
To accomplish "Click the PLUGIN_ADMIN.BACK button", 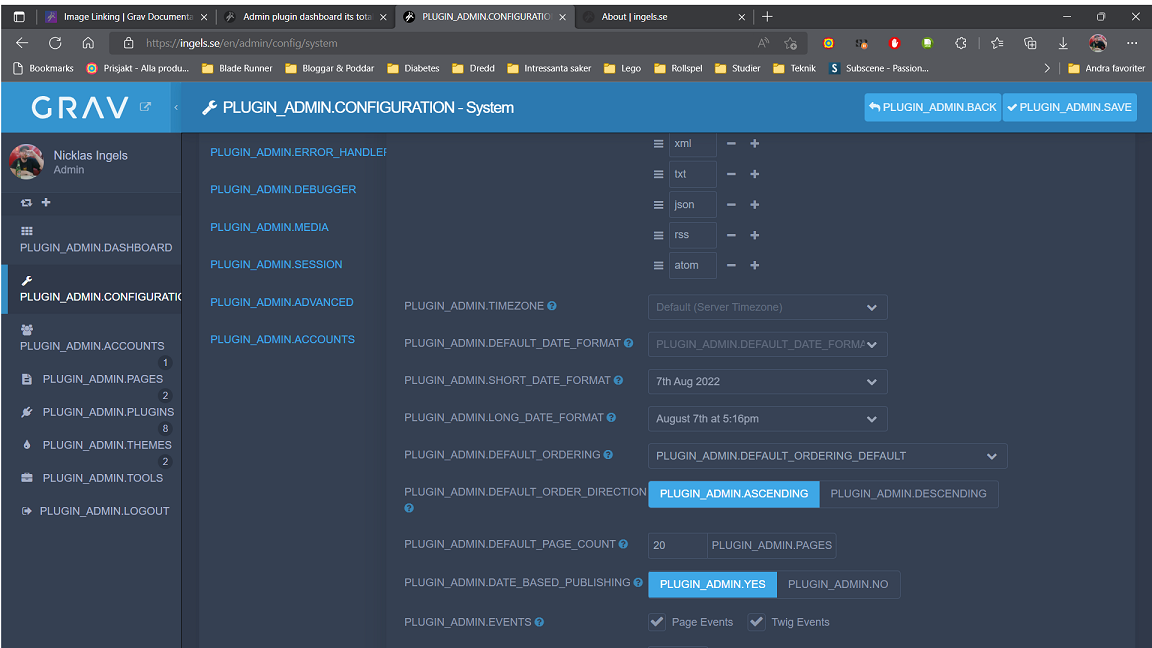I will (x=932, y=107).
